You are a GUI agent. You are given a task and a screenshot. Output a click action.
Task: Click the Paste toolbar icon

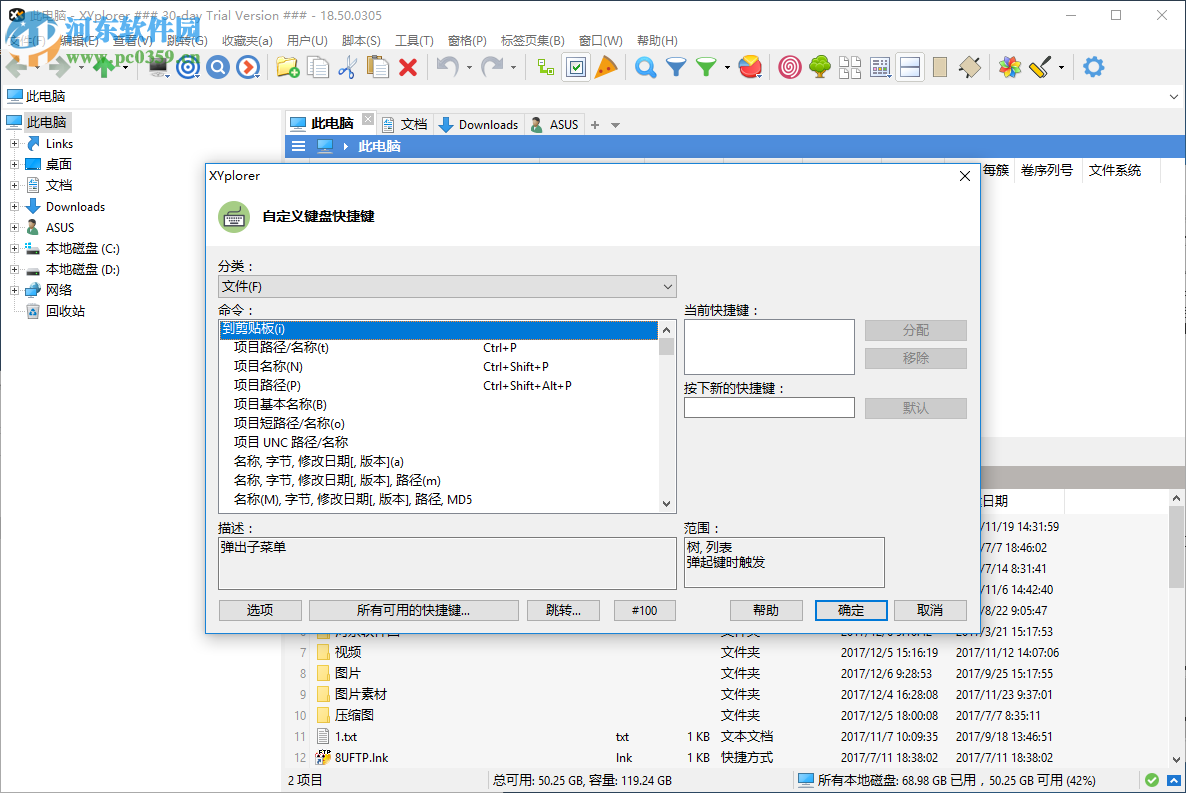pyautogui.click(x=376, y=67)
